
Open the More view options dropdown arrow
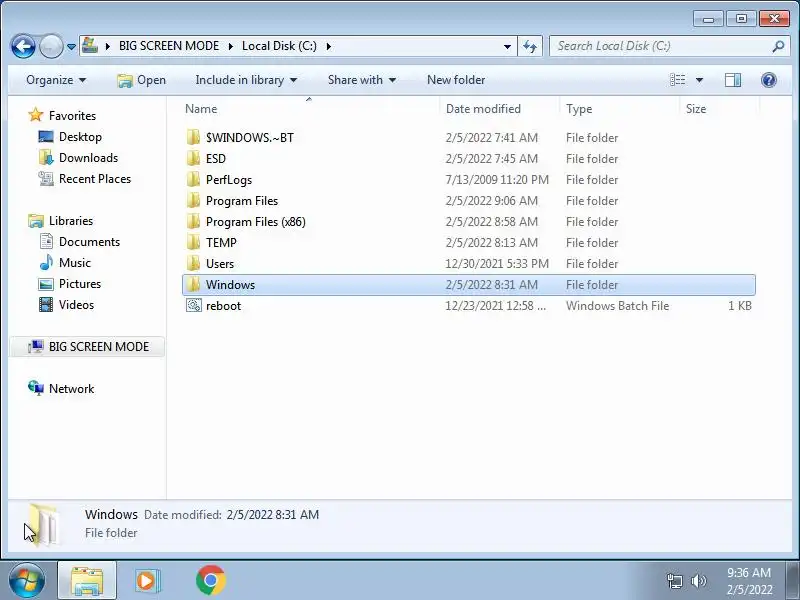coord(699,80)
